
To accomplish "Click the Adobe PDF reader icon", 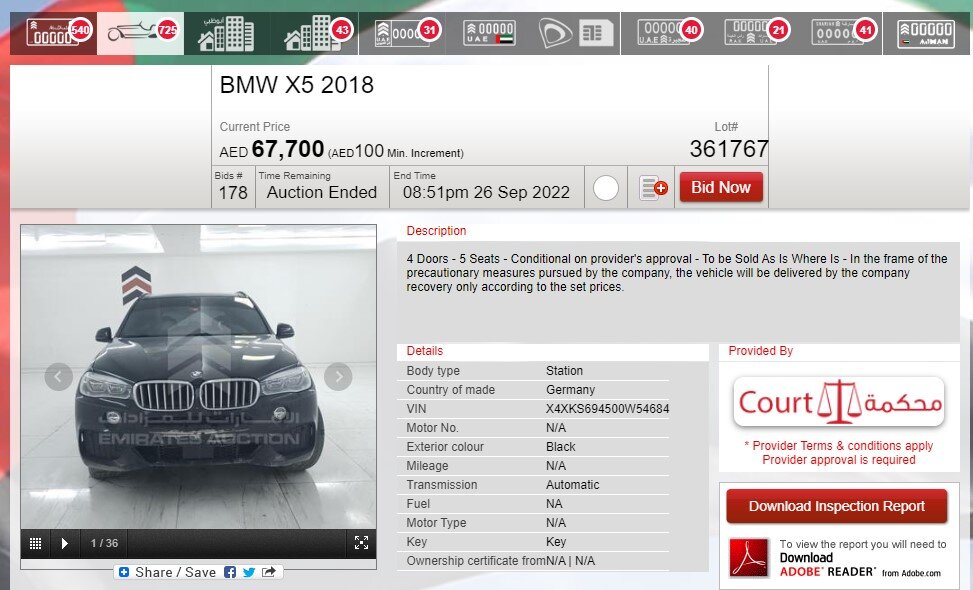I will pyautogui.click(x=749, y=558).
